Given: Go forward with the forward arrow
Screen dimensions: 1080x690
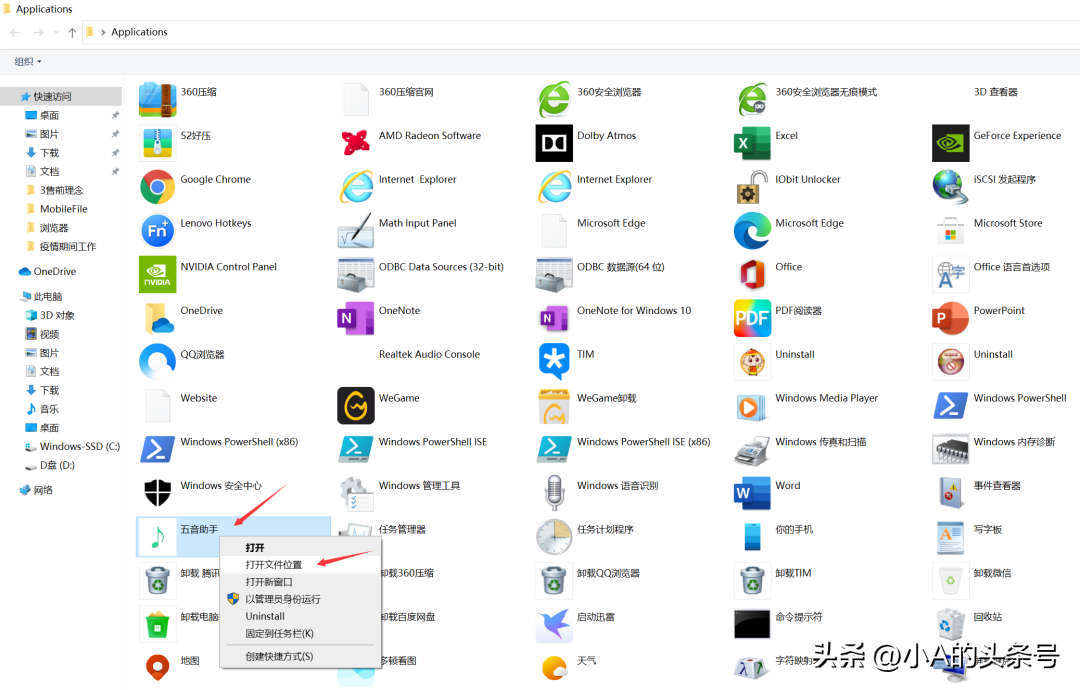Looking at the screenshot, I should pos(39,32).
